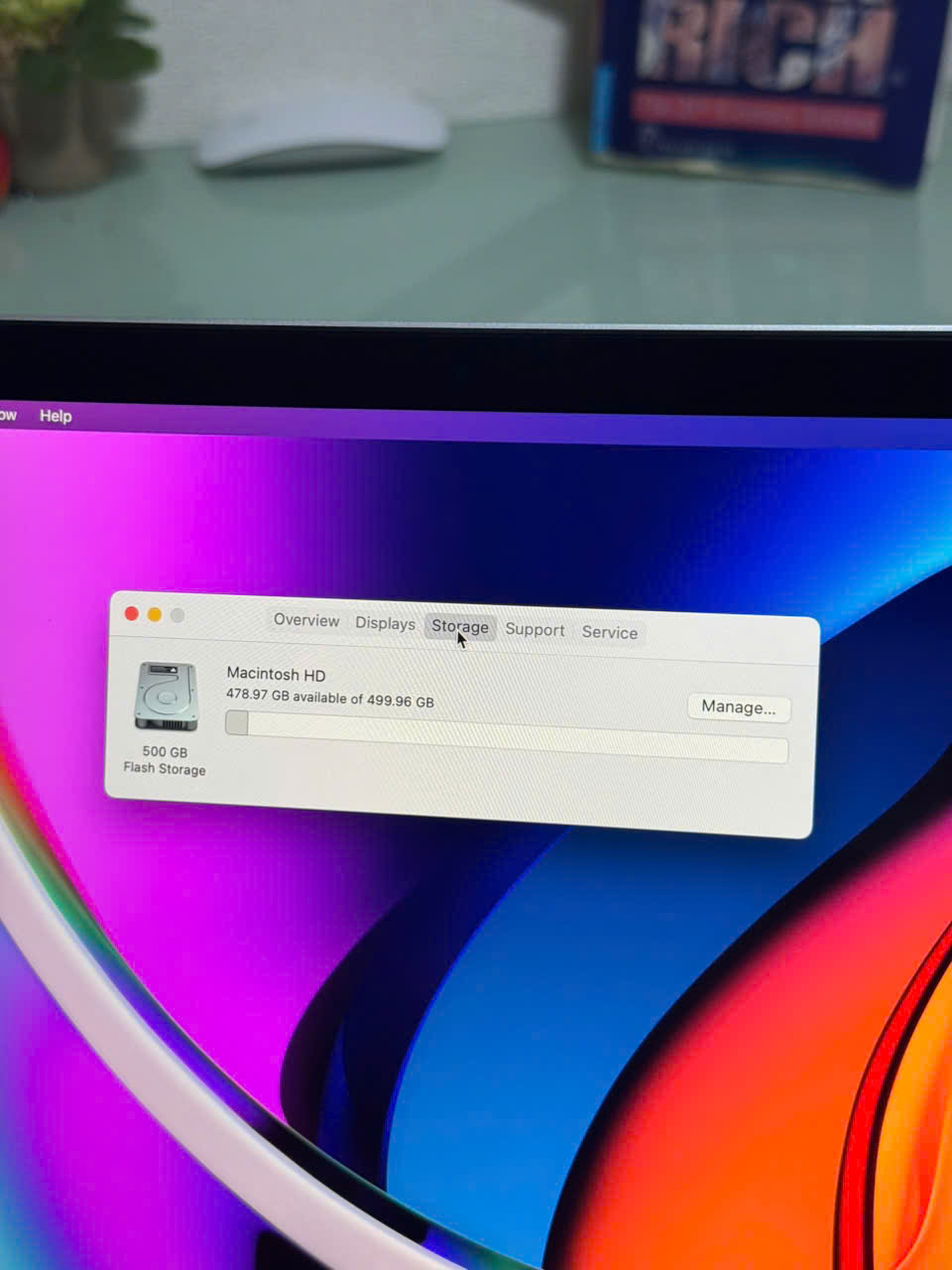The height and width of the screenshot is (1270, 952).
Task: Switch to the Overview tab
Action: coord(306,620)
